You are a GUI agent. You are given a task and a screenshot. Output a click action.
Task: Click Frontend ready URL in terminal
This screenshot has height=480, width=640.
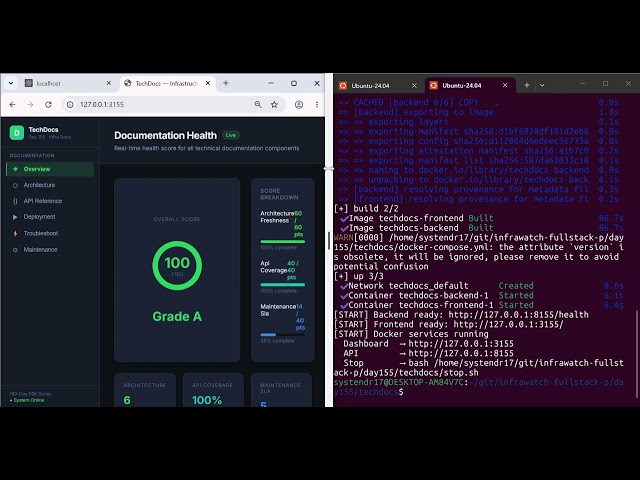(508, 324)
